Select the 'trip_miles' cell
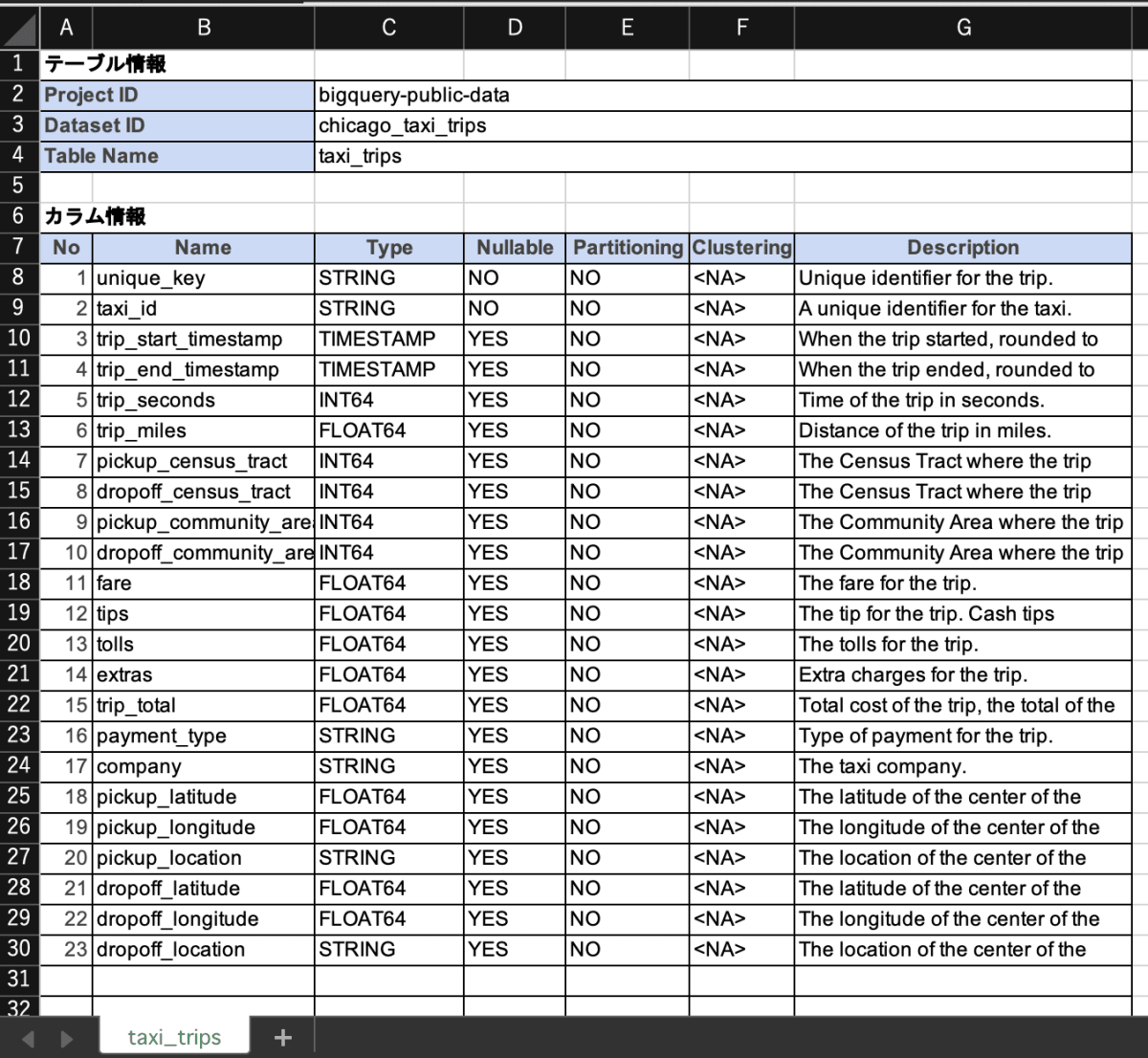1148x1058 pixels. click(x=204, y=430)
